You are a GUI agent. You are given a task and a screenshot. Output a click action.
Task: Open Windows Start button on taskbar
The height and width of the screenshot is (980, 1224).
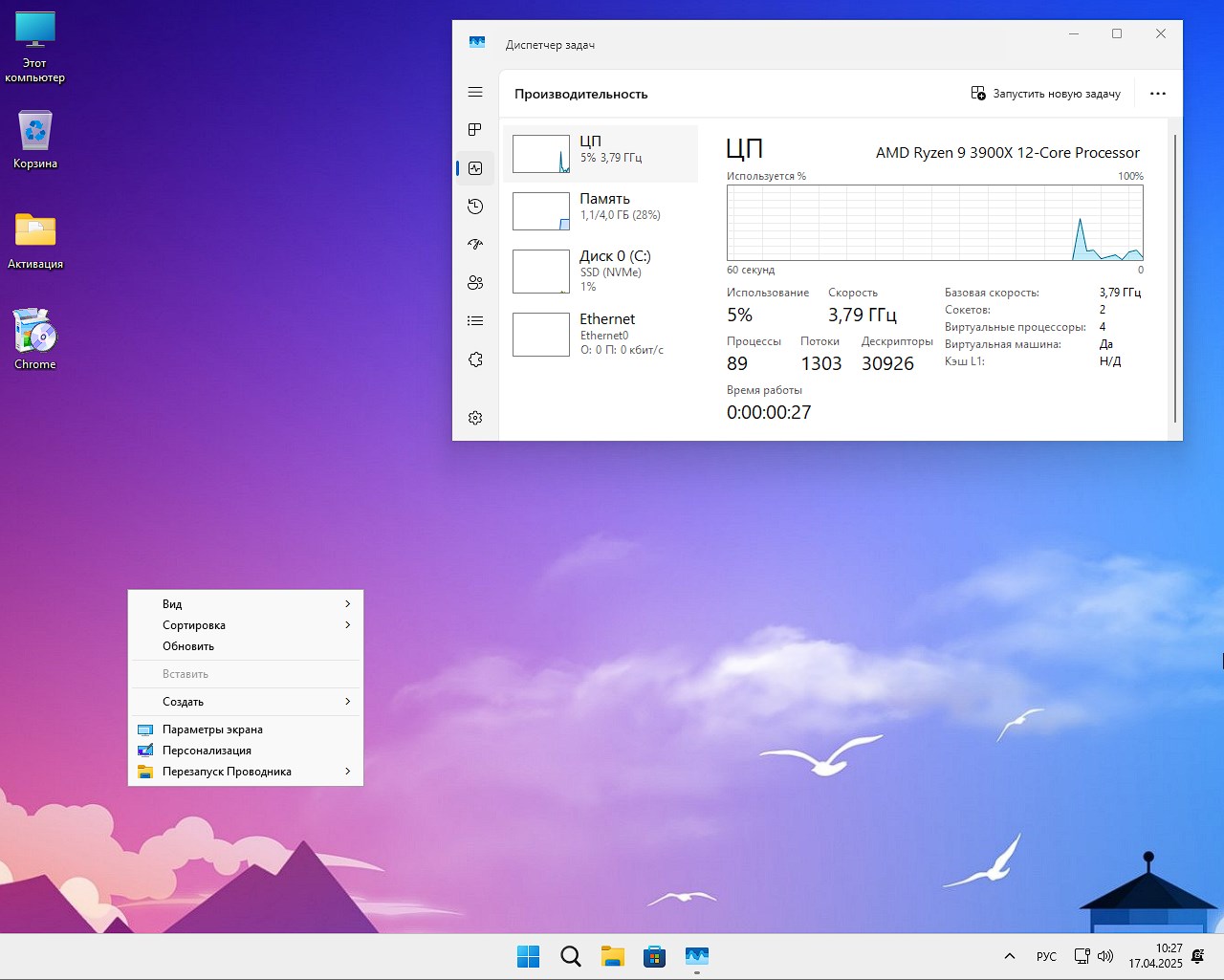point(528,956)
